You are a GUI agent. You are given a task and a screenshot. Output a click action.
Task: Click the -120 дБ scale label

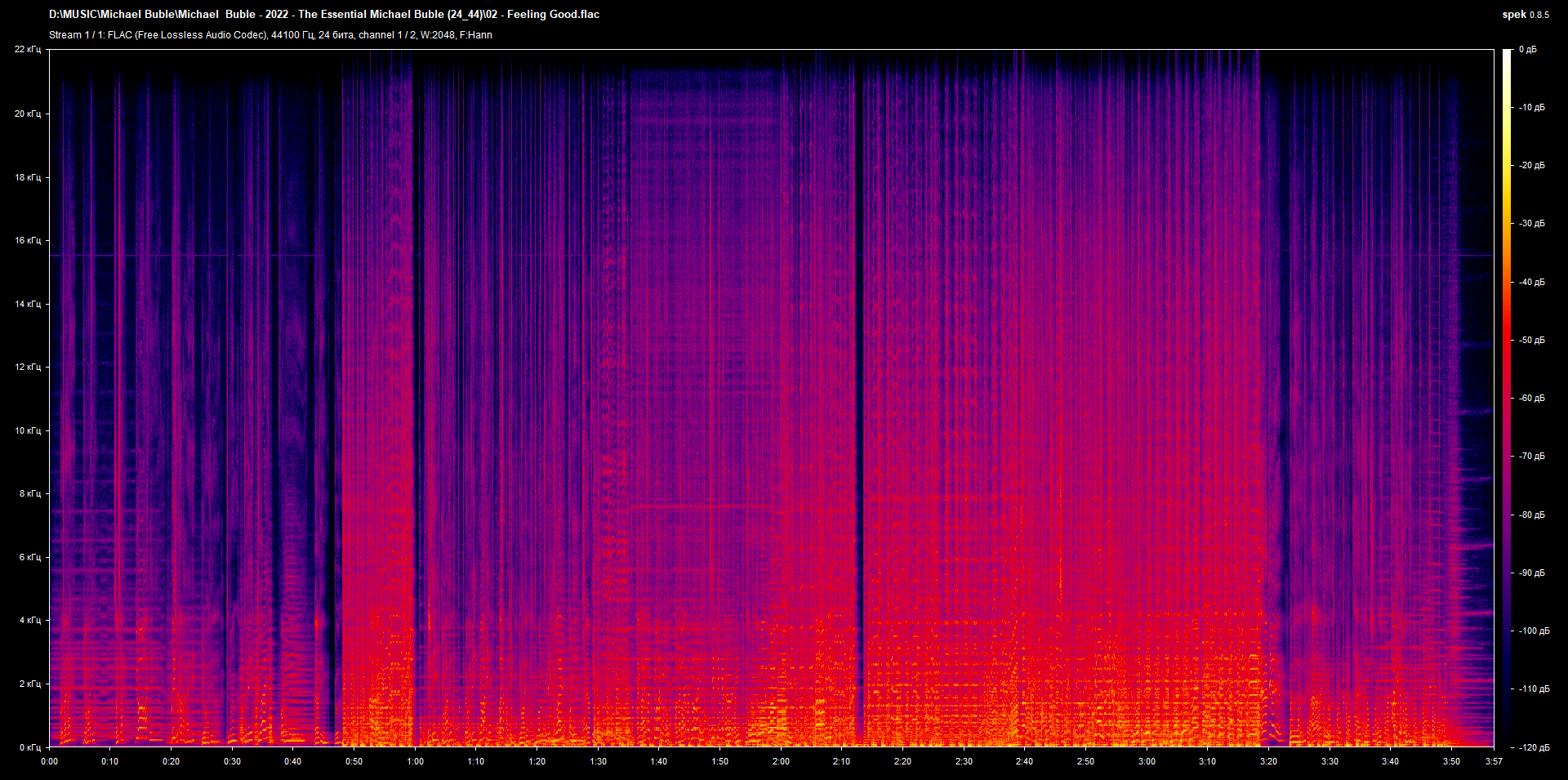point(1534,747)
